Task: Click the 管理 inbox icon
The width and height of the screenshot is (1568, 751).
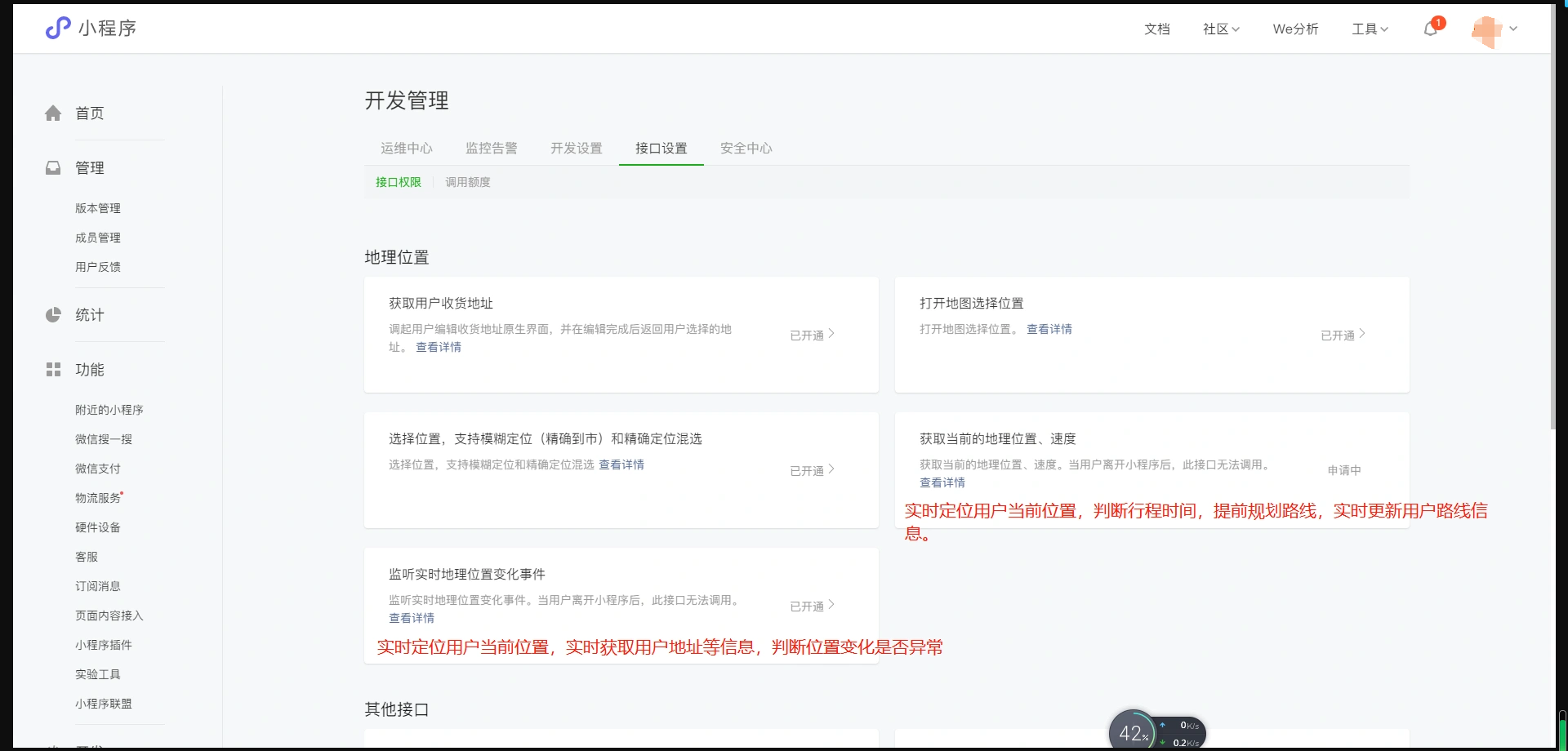Action: (x=53, y=167)
